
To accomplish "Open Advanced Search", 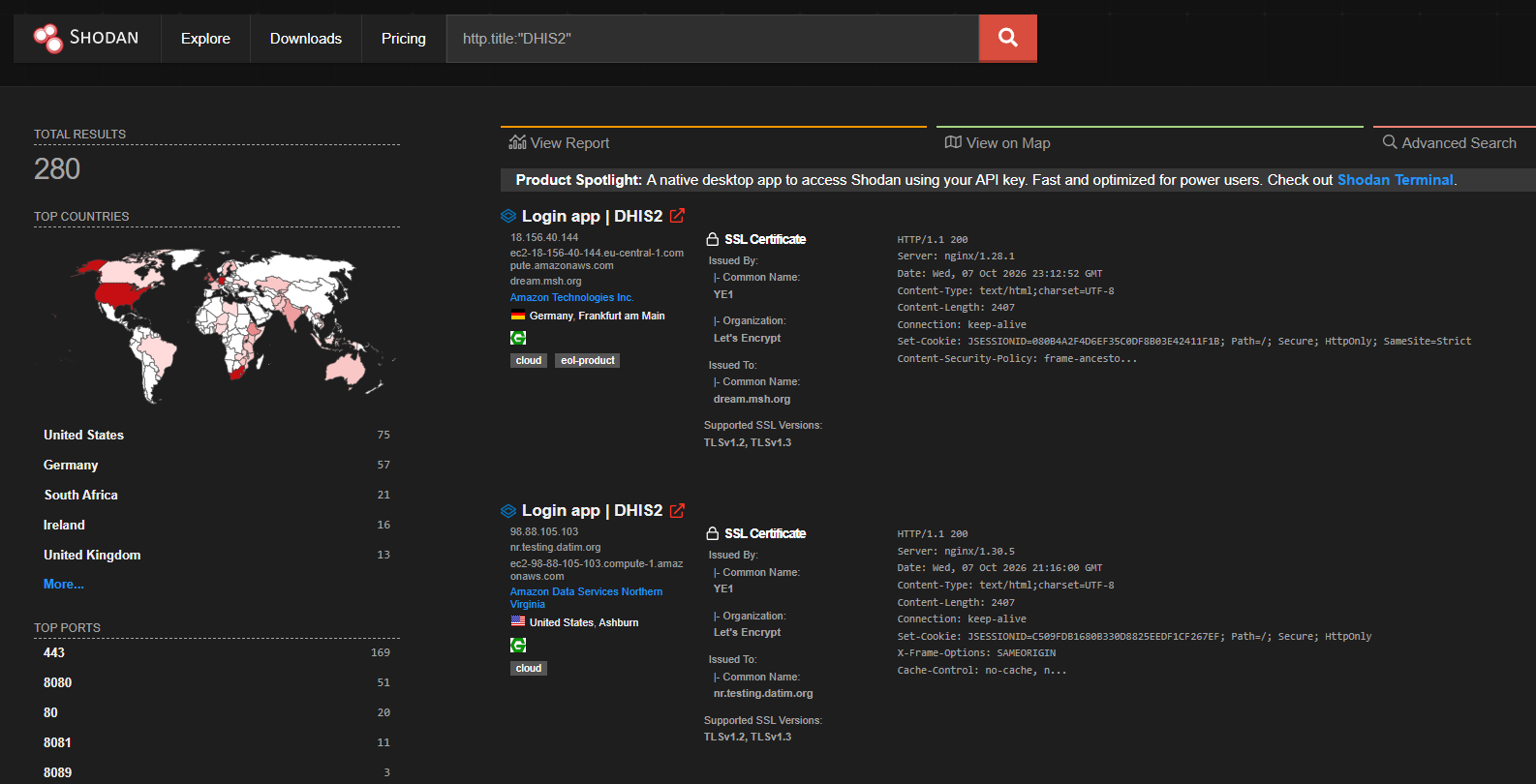I will (x=1450, y=143).
